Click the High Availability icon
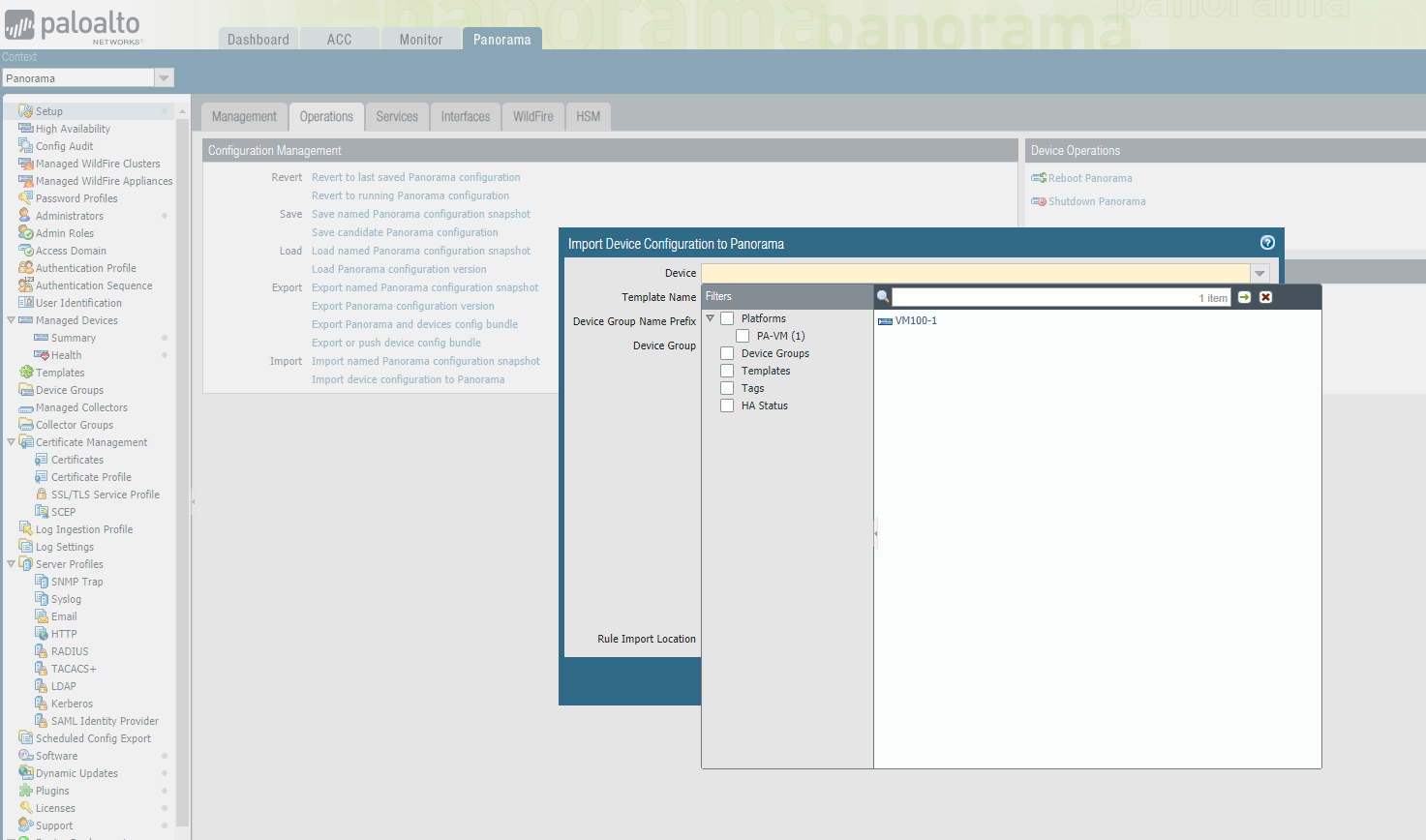This screenshot has height=840, width=1426. click(x=26, y=129)
